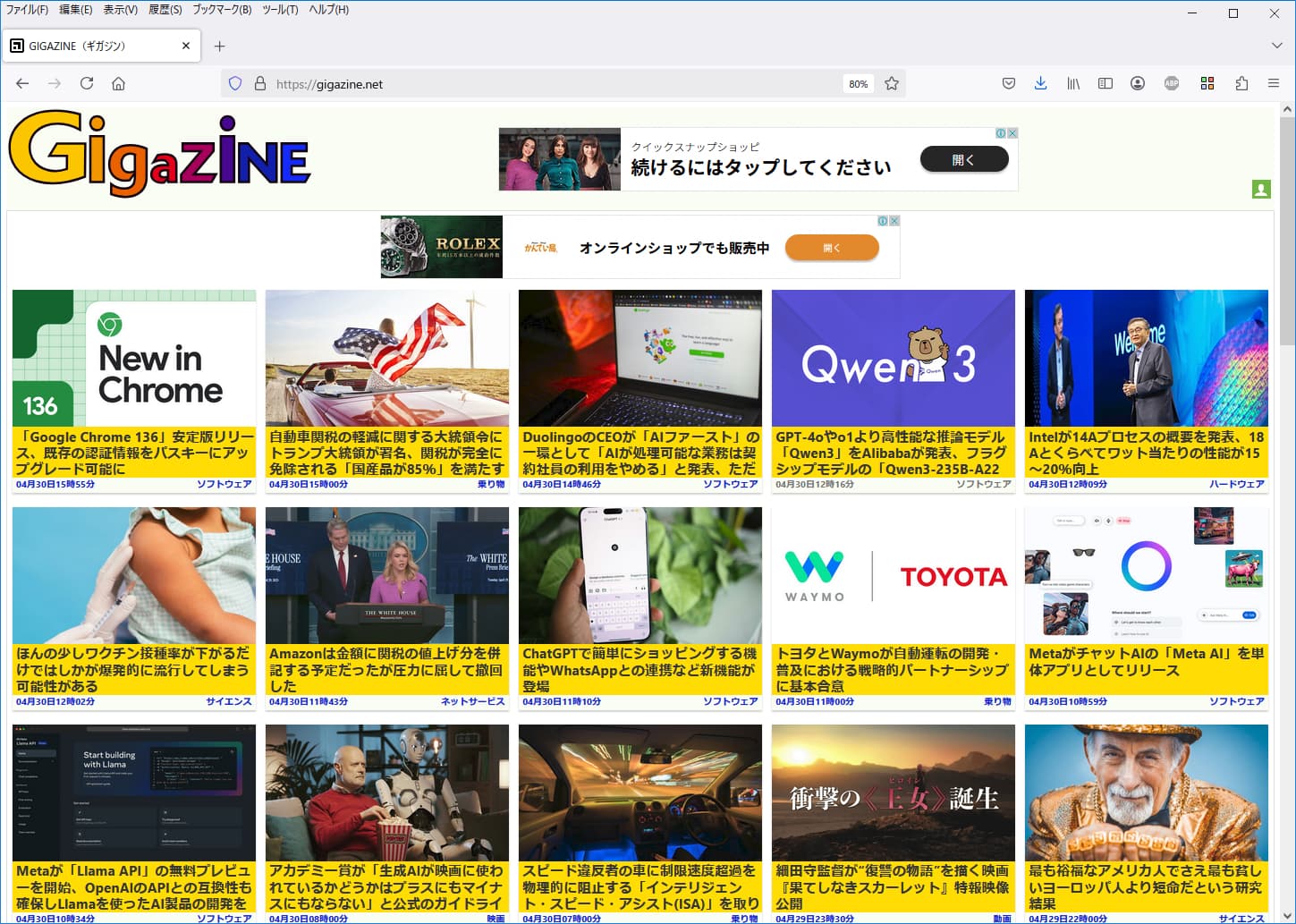Open the browser home page
Screen dimensions: 1296x924
coord(118,83)
